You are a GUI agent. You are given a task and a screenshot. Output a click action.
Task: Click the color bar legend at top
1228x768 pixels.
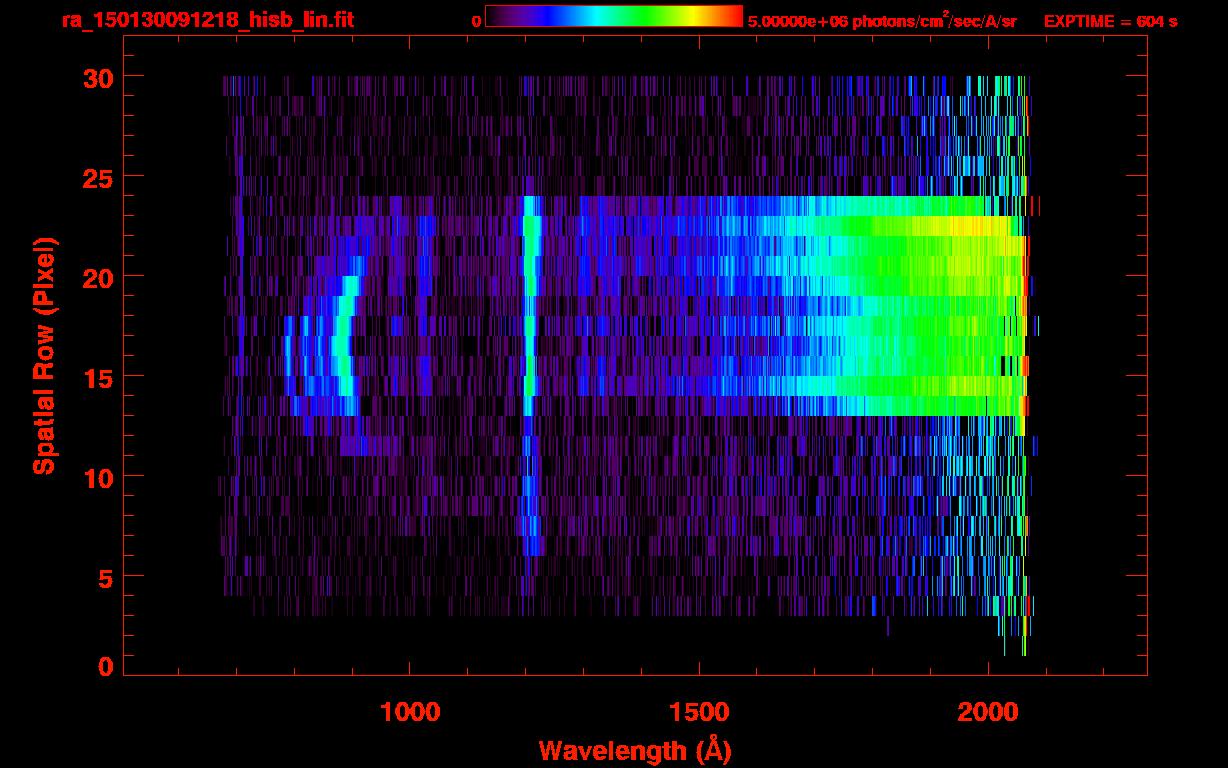[x=614, y=16]
